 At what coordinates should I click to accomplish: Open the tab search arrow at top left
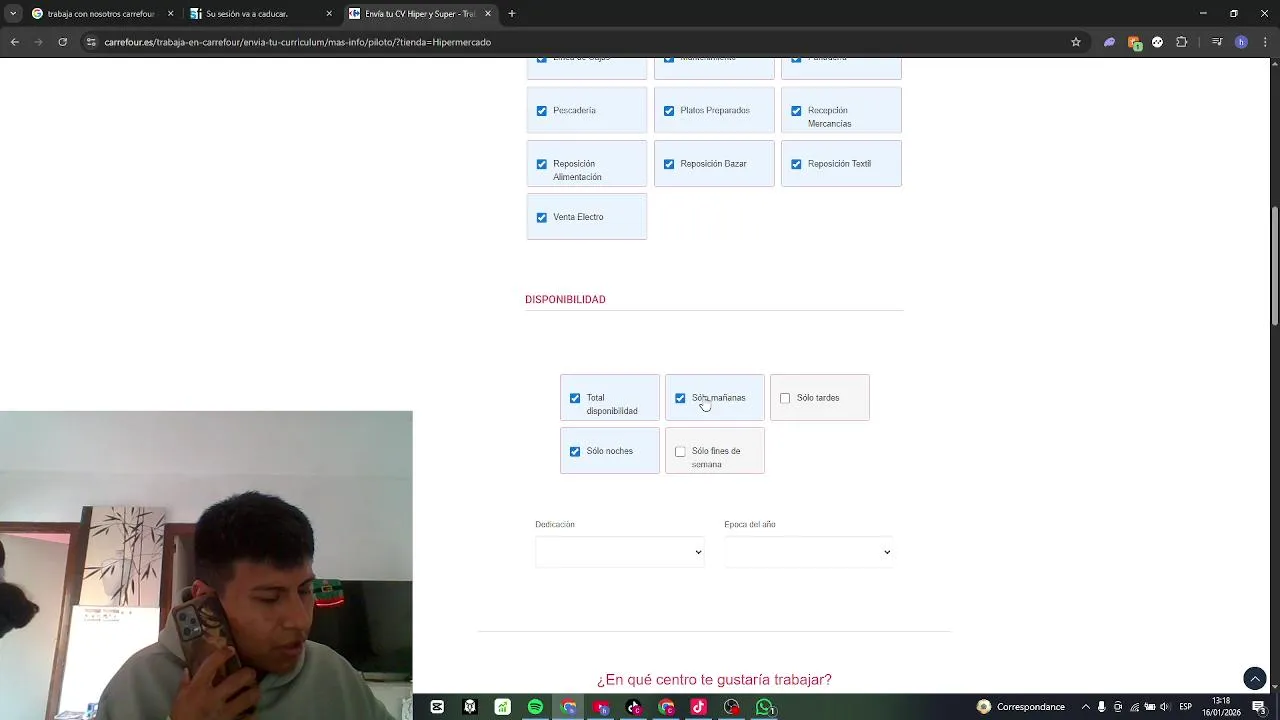13,14
